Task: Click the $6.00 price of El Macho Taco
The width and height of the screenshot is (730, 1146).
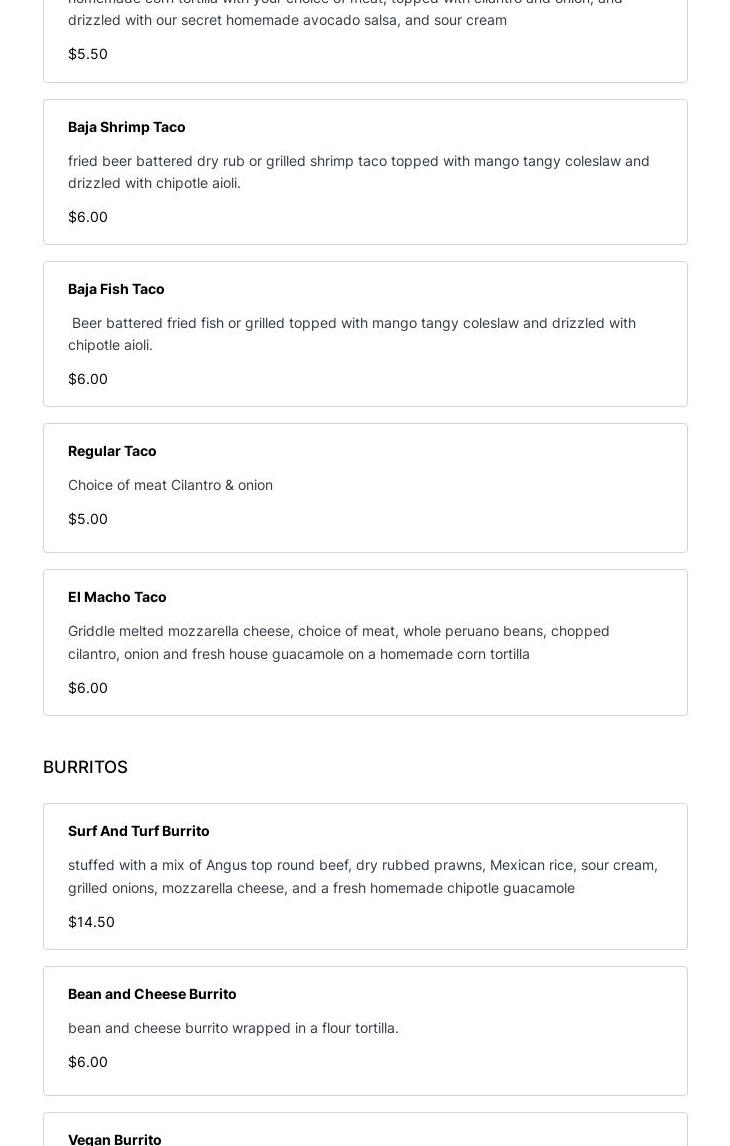Action: [x=88, y=688]
